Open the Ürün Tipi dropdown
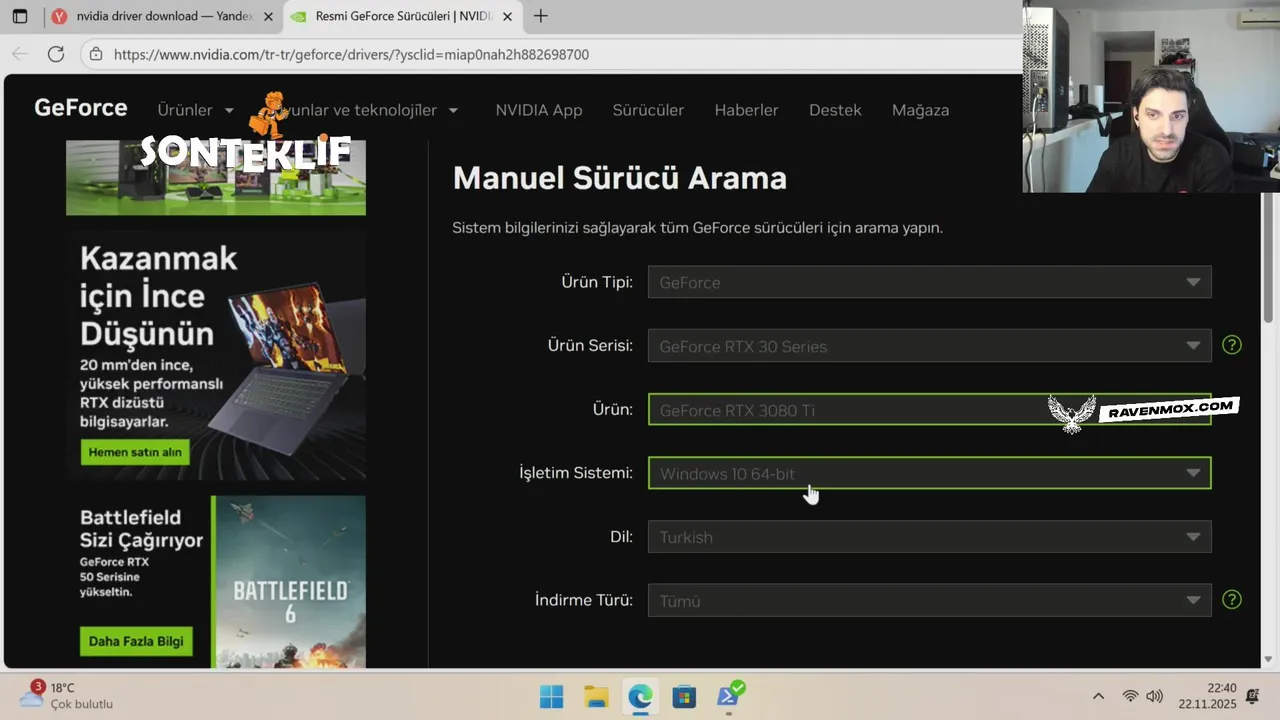The image size is (1280, 720). pyautogui.click(x=929, y=282)
